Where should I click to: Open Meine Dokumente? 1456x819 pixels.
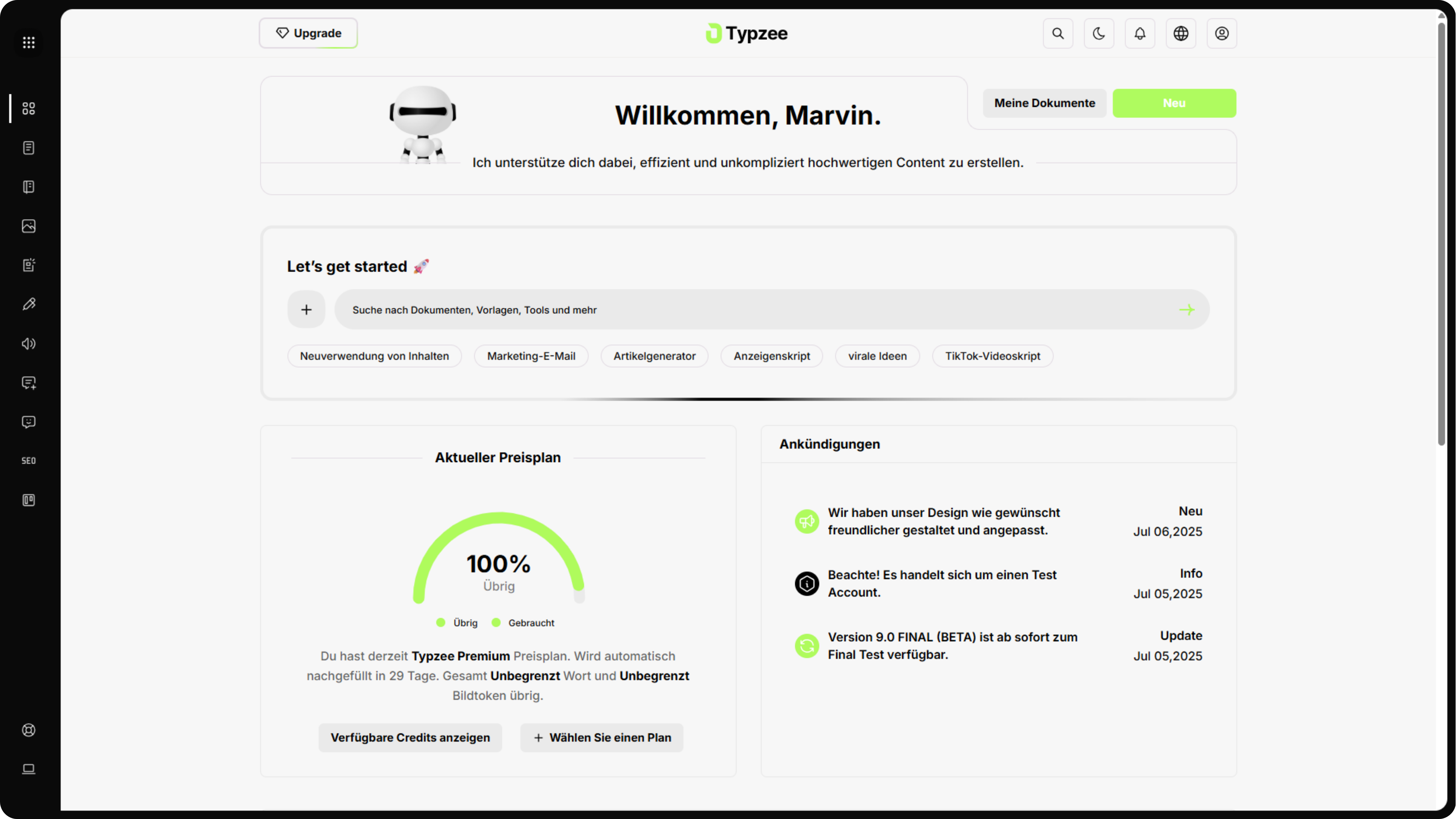coord(1044,103)
